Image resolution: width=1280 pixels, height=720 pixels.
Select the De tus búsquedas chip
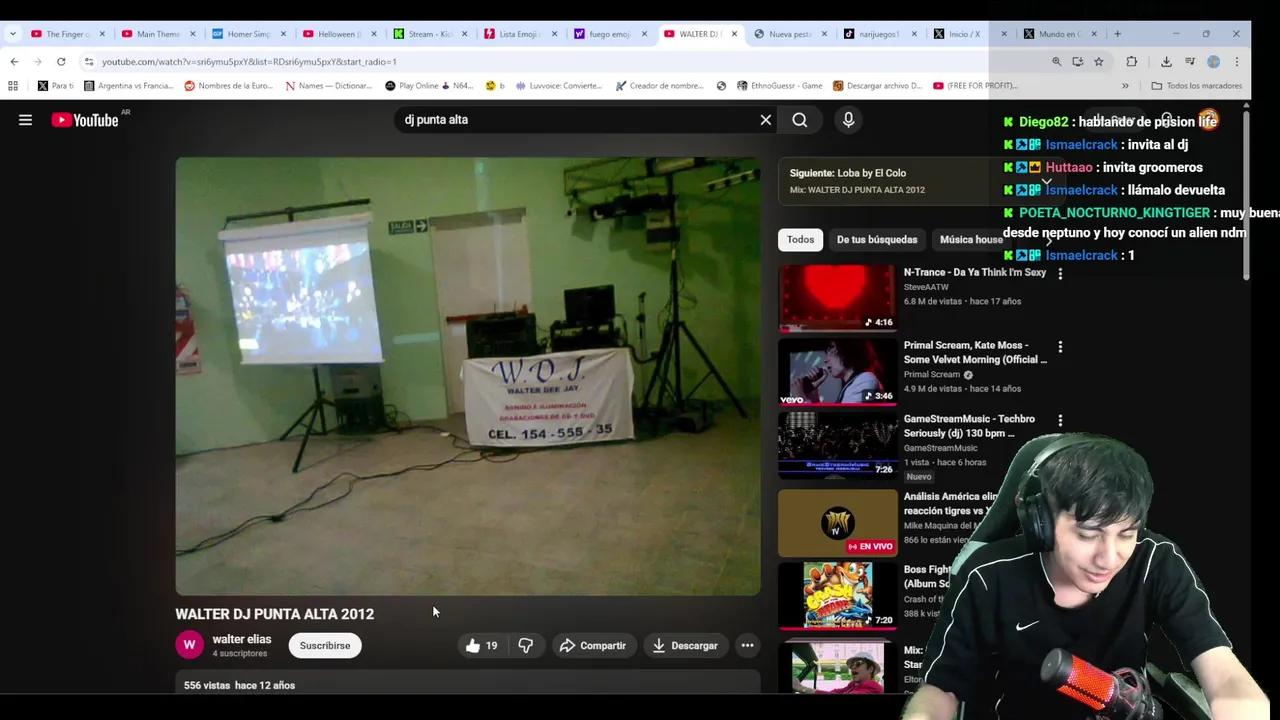point(877,240)
